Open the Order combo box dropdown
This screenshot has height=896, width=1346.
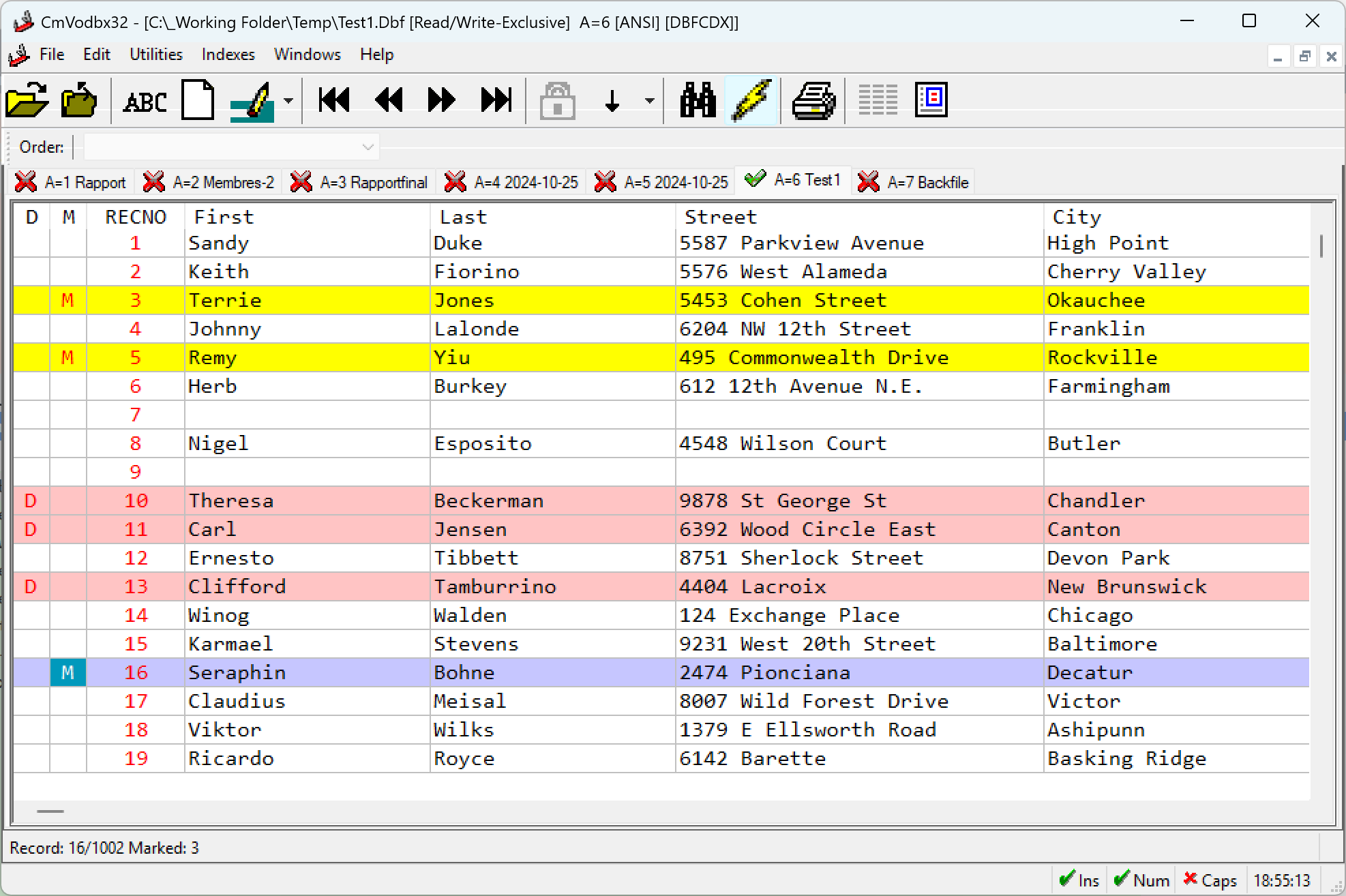[x=368, y=147]
